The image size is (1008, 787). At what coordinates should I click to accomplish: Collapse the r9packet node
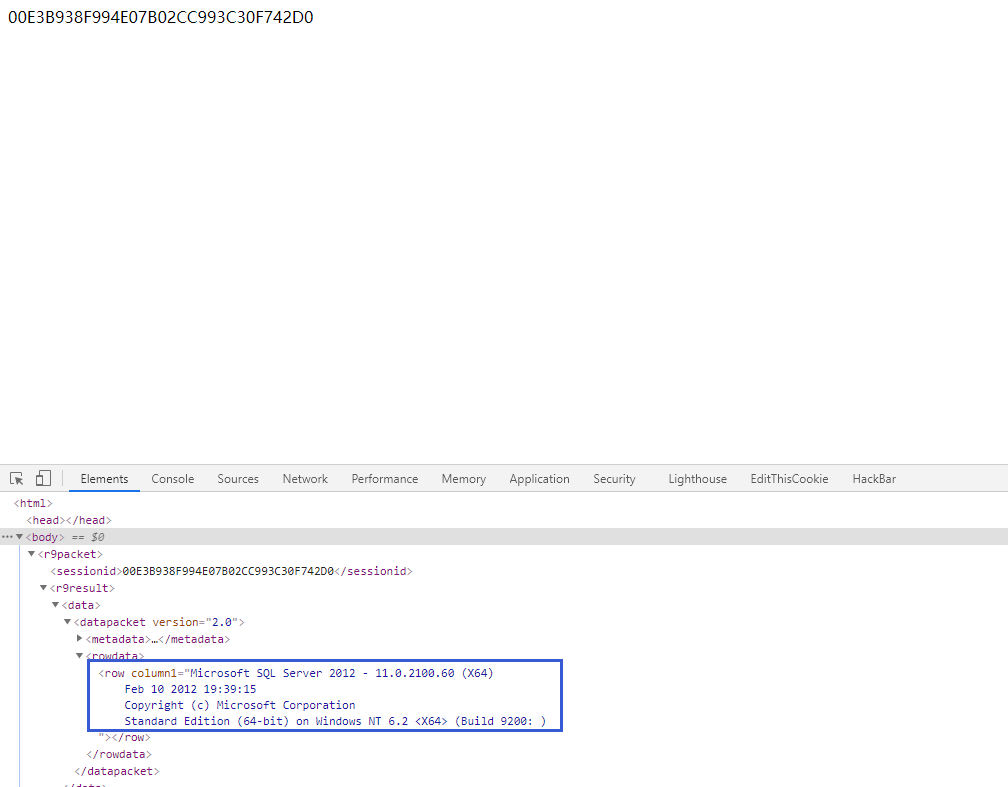(x=31, y=554)
